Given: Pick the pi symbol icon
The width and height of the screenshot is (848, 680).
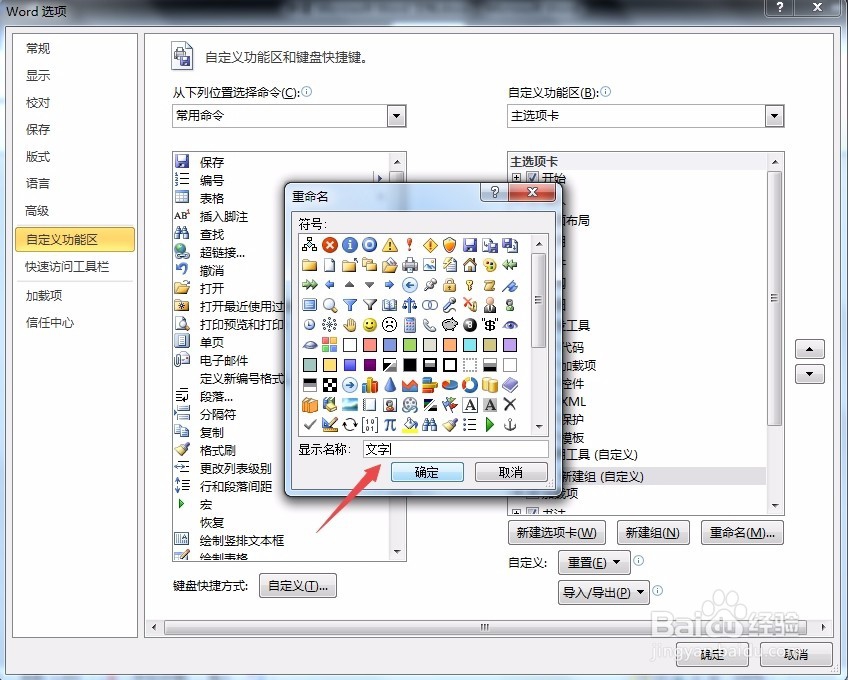Looking at the screenshot, I should (x=390, y=425).
